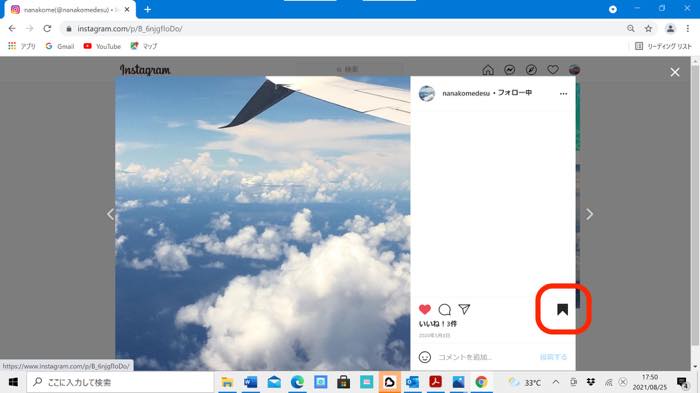
Task: Close the post overlay with X
Action: coord(675,72)
